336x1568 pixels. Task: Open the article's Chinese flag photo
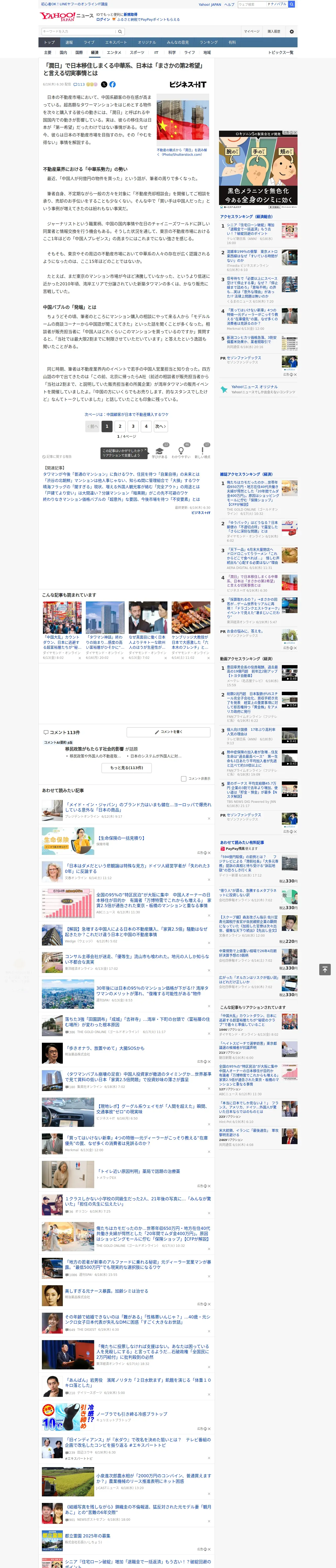(183, 120)
